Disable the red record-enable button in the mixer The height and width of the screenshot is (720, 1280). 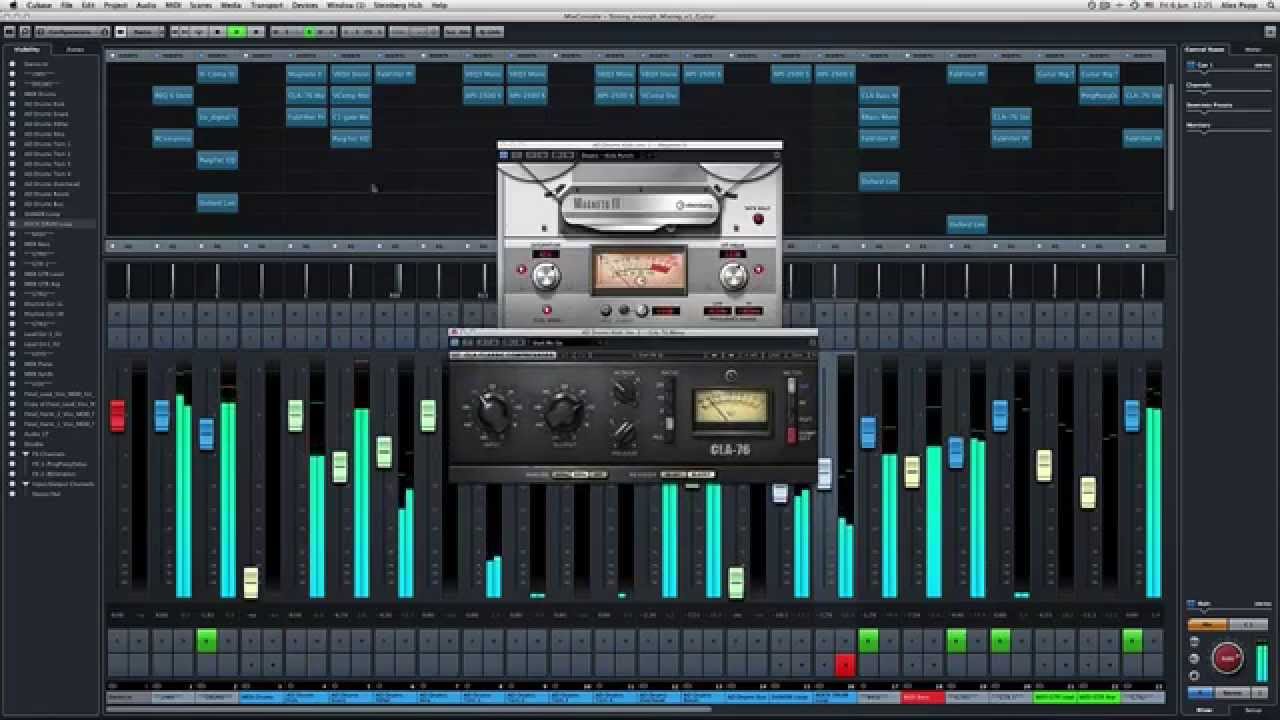(x=846, y=664)
